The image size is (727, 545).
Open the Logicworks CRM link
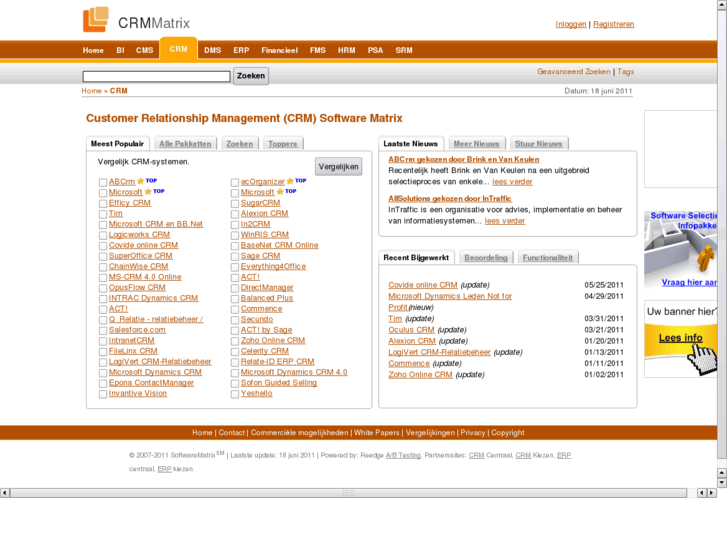coord(140,235)
